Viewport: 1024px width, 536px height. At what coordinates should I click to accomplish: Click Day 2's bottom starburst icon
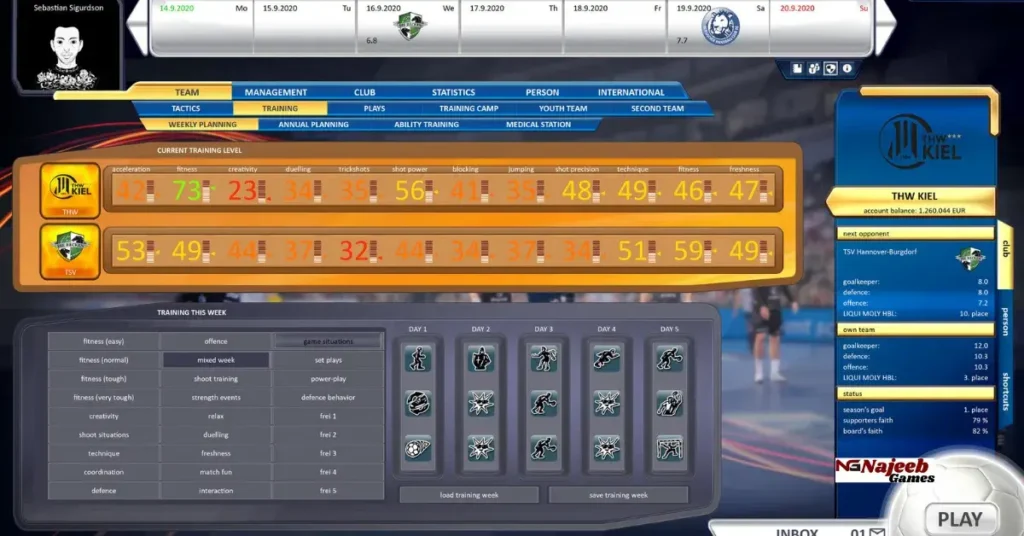point(481,449)
